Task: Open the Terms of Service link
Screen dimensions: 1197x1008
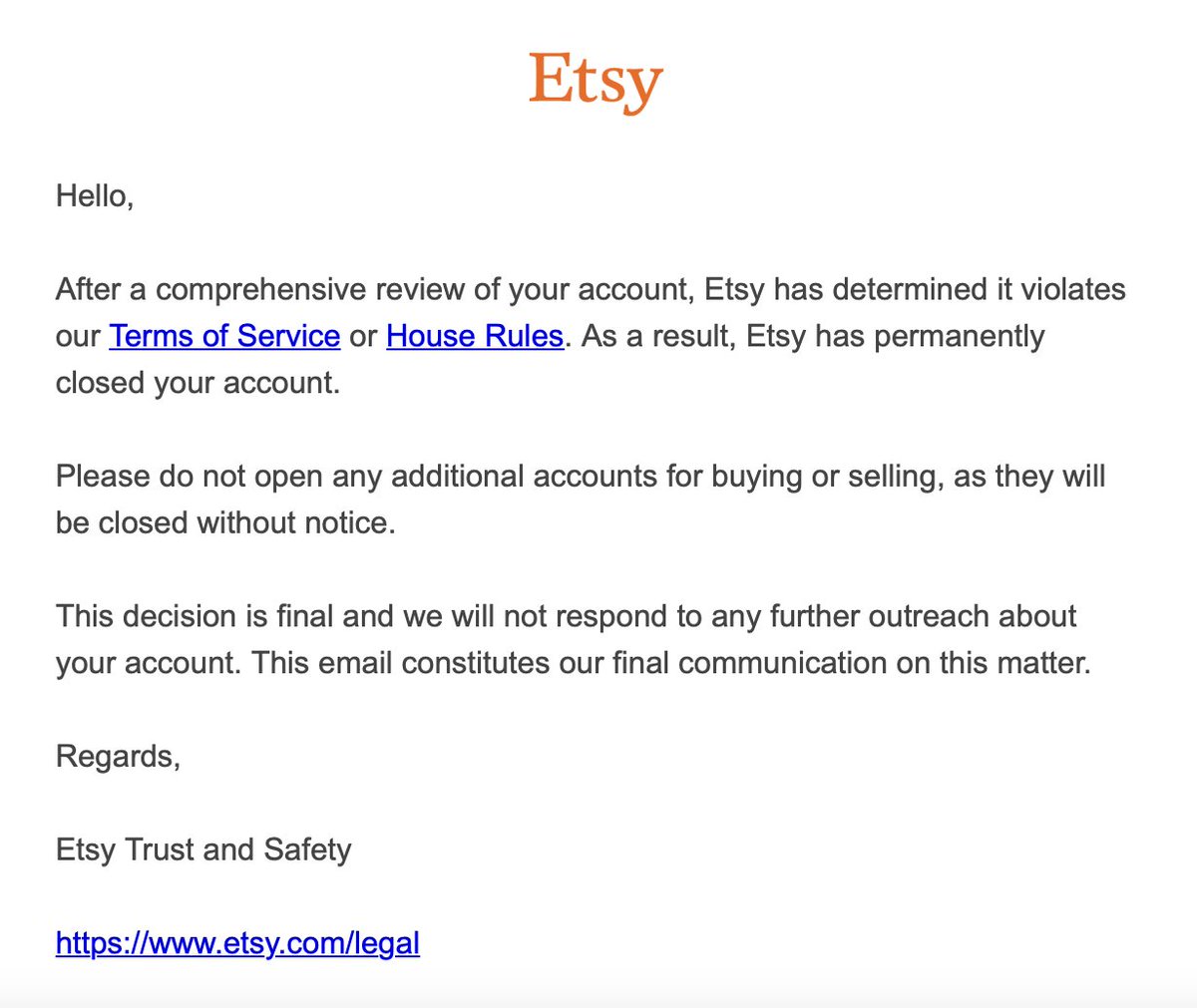Action: point(224,336)
